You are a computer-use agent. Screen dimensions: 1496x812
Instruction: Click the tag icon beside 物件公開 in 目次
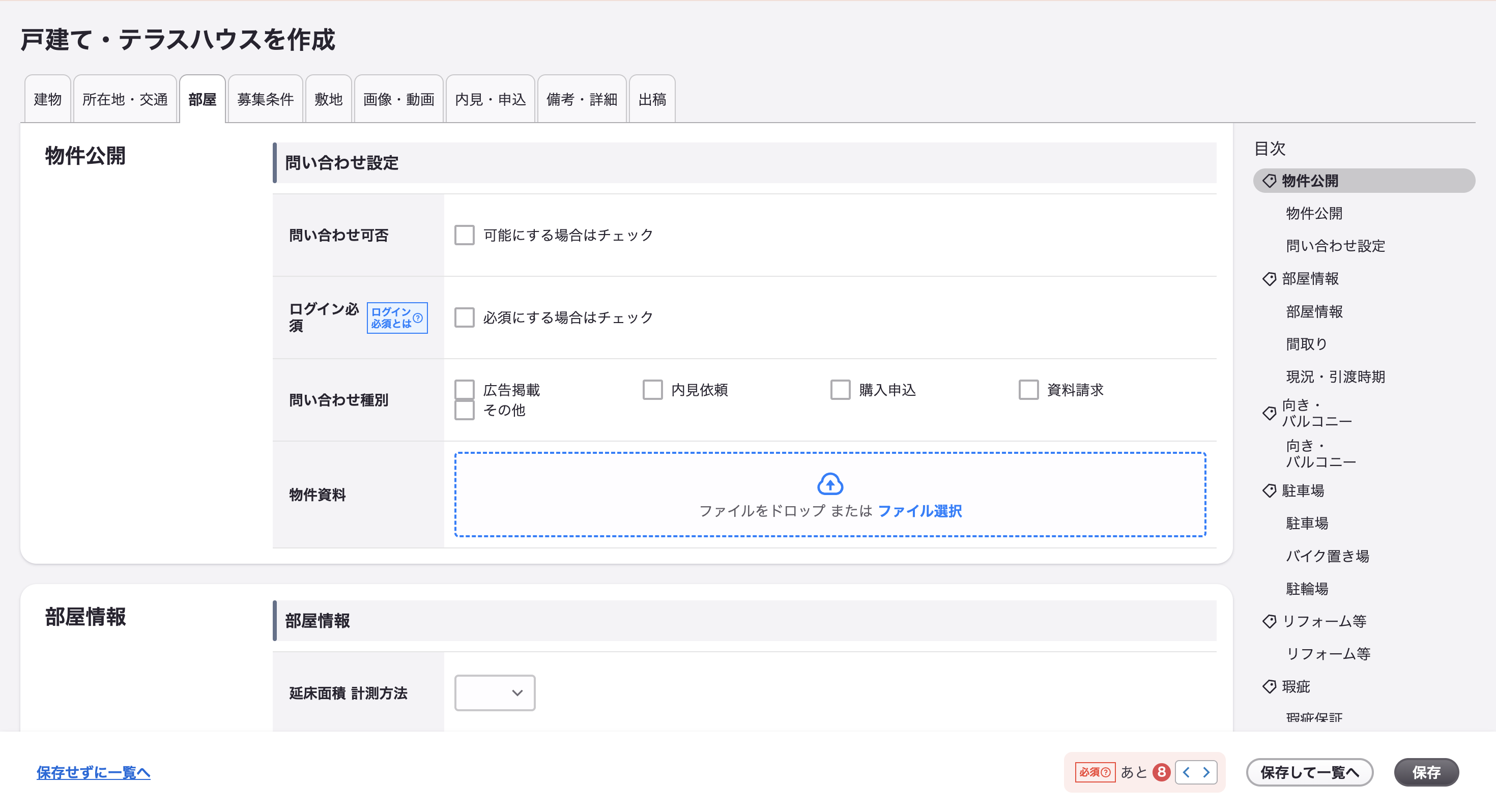[1269, 181]
